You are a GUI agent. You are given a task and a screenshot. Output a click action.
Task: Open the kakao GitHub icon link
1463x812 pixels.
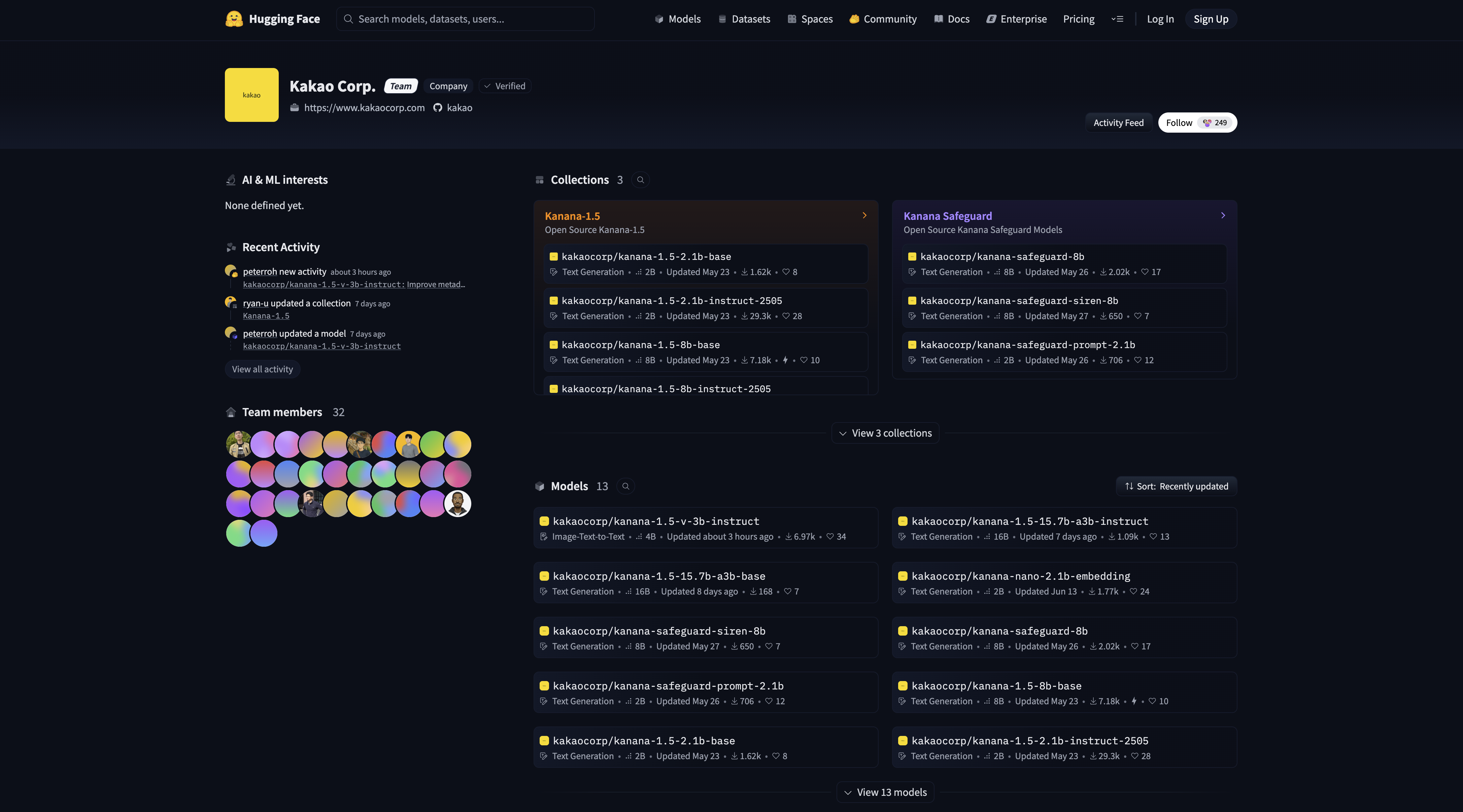click(437, 108)
